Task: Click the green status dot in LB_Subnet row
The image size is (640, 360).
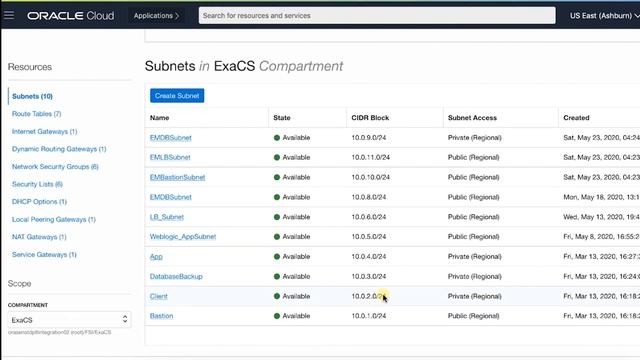Action: [277, 217]
